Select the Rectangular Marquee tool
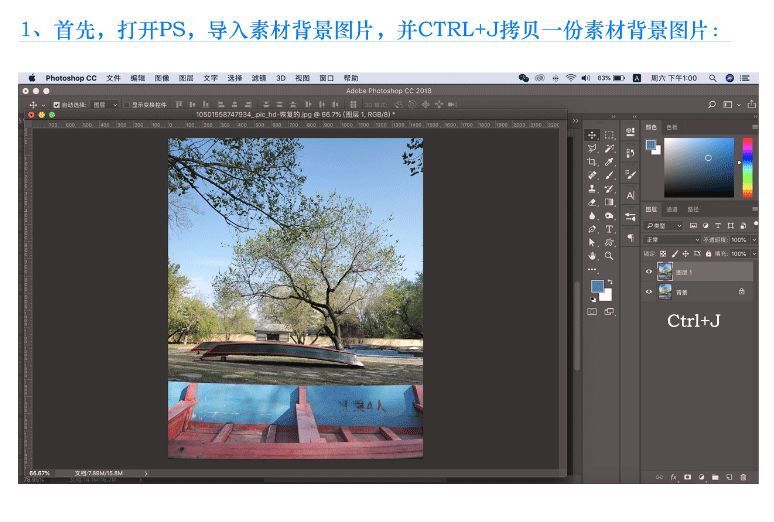 tap(609, 135)
